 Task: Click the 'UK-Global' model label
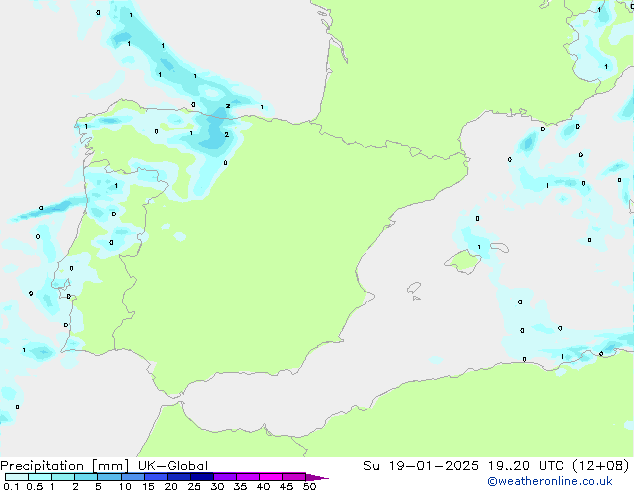(x=173, y=466)
